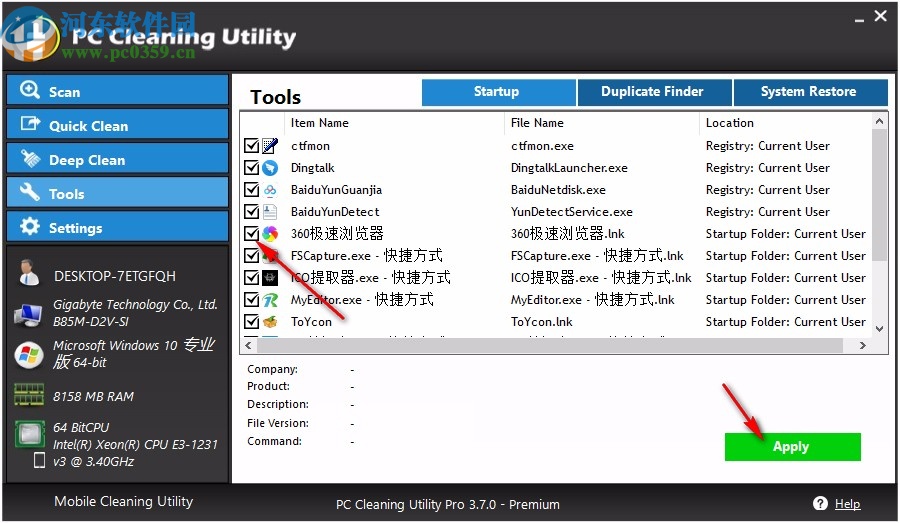Uncheck the ctfmon startup checkbox
This screenshot has width=900, height=523.
[251, 146]
